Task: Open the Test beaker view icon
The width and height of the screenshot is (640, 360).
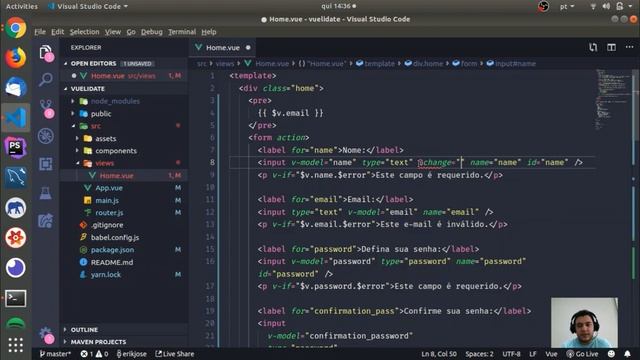Action: coord(46,193)
